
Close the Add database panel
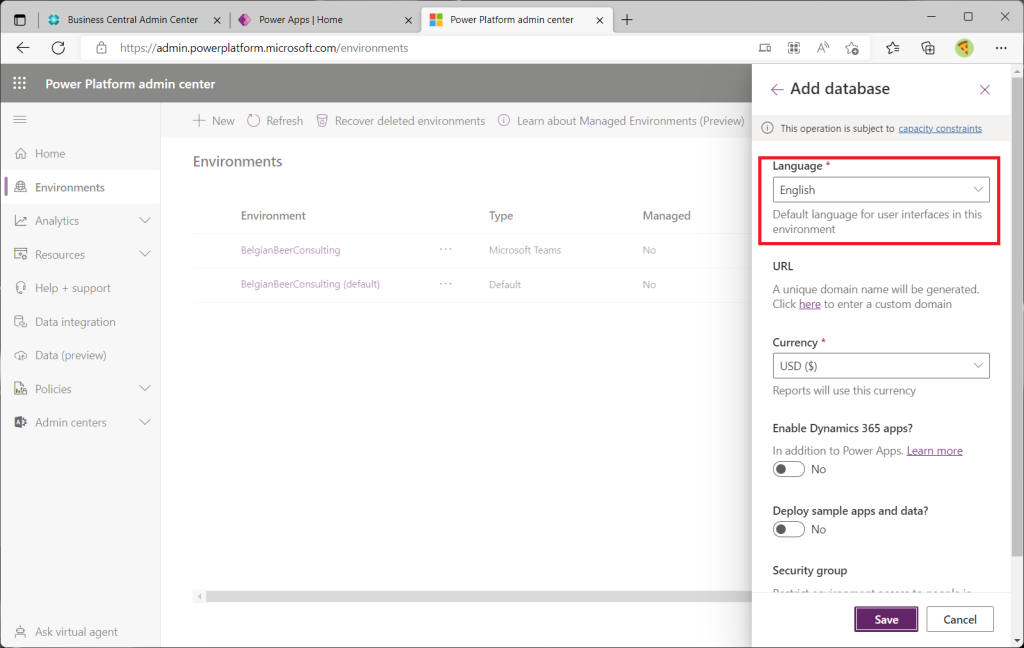[985, 89]
